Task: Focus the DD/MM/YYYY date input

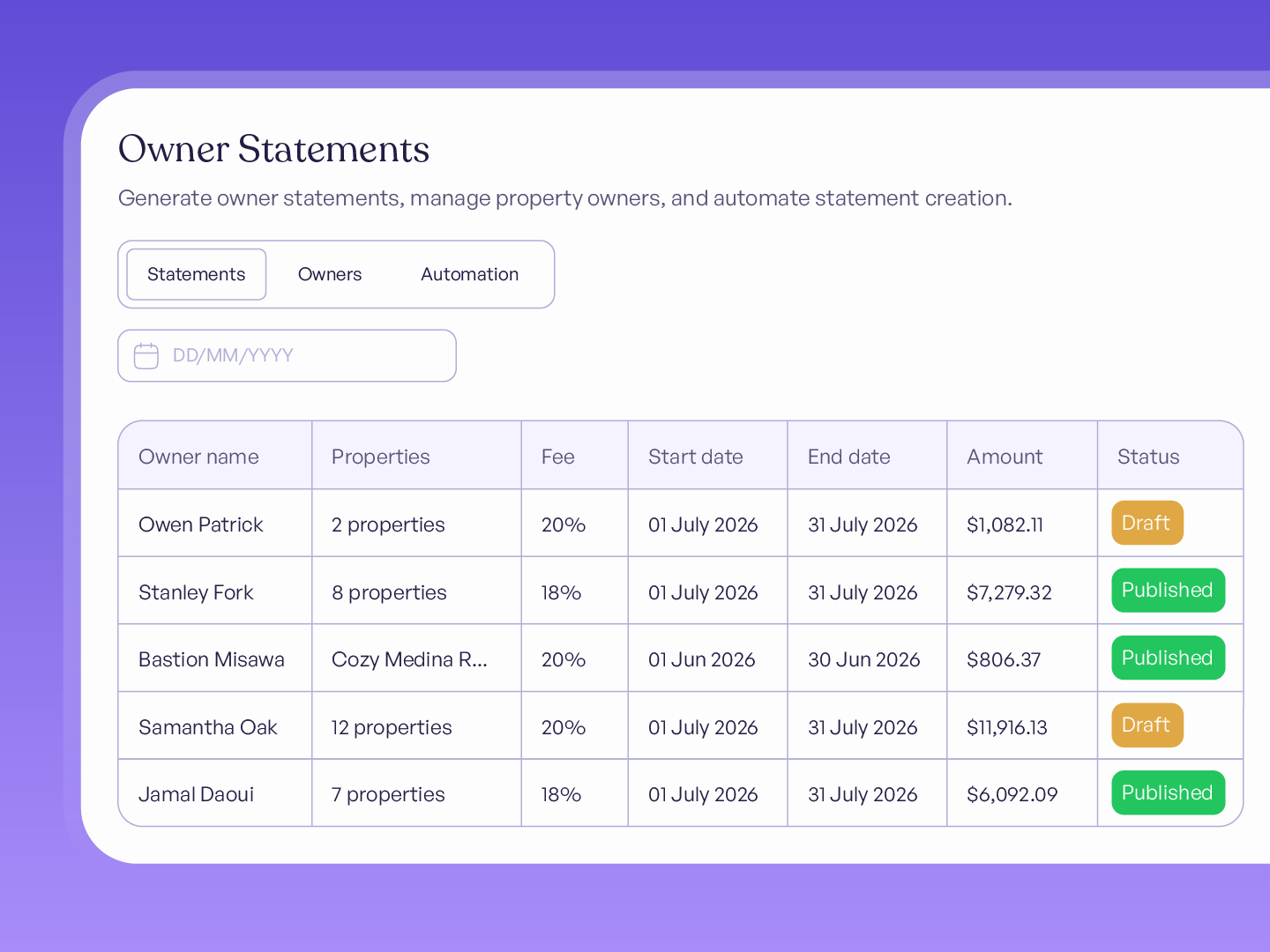Action: click(x=287, y=355)
